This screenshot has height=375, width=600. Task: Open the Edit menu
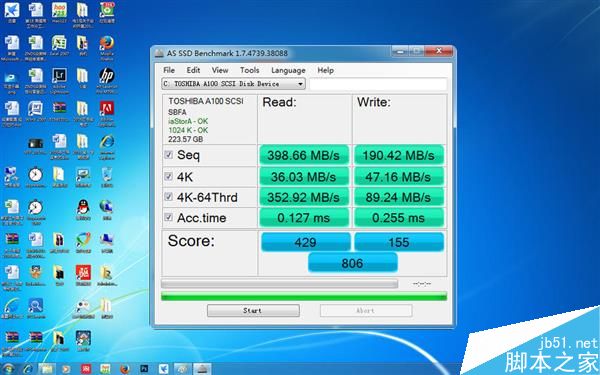click(193, 70)
